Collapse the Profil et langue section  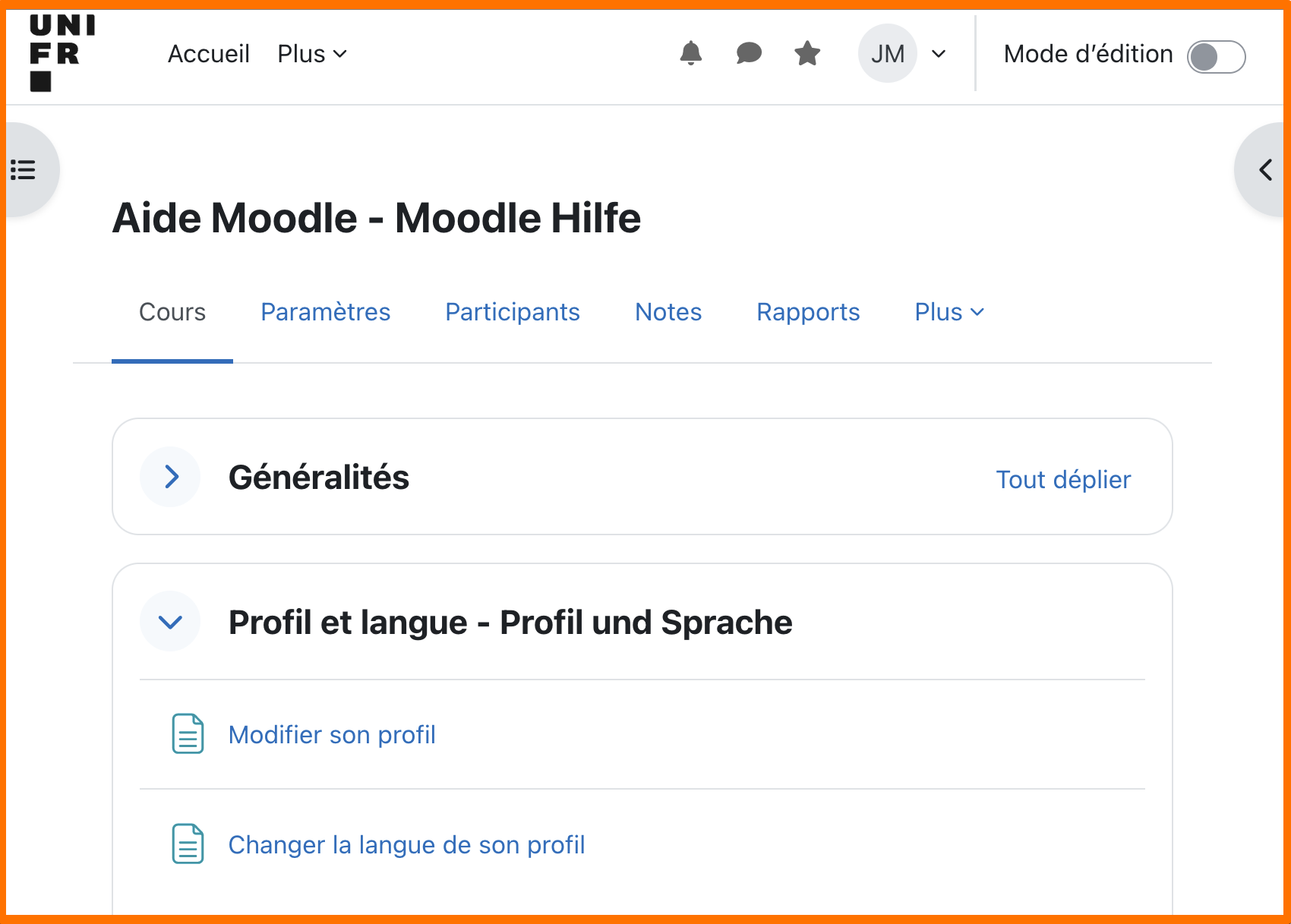(x=170, y=621)
